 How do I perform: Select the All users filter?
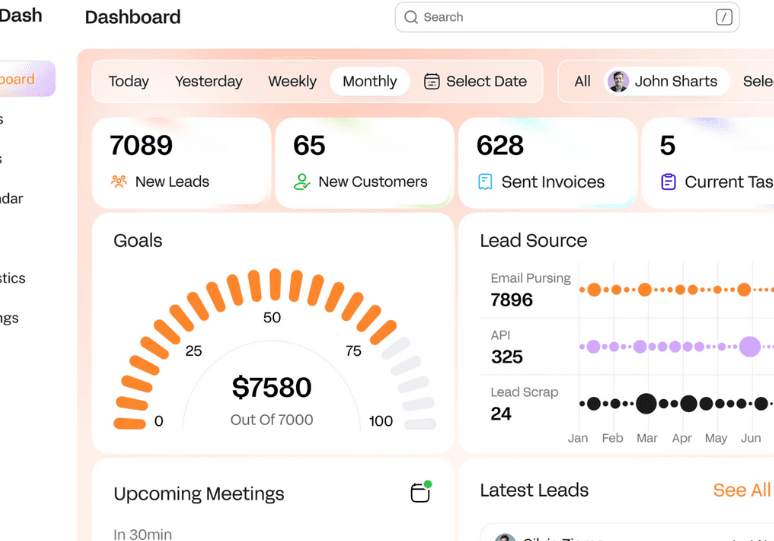pyautogui.click(x=582, y=82)
